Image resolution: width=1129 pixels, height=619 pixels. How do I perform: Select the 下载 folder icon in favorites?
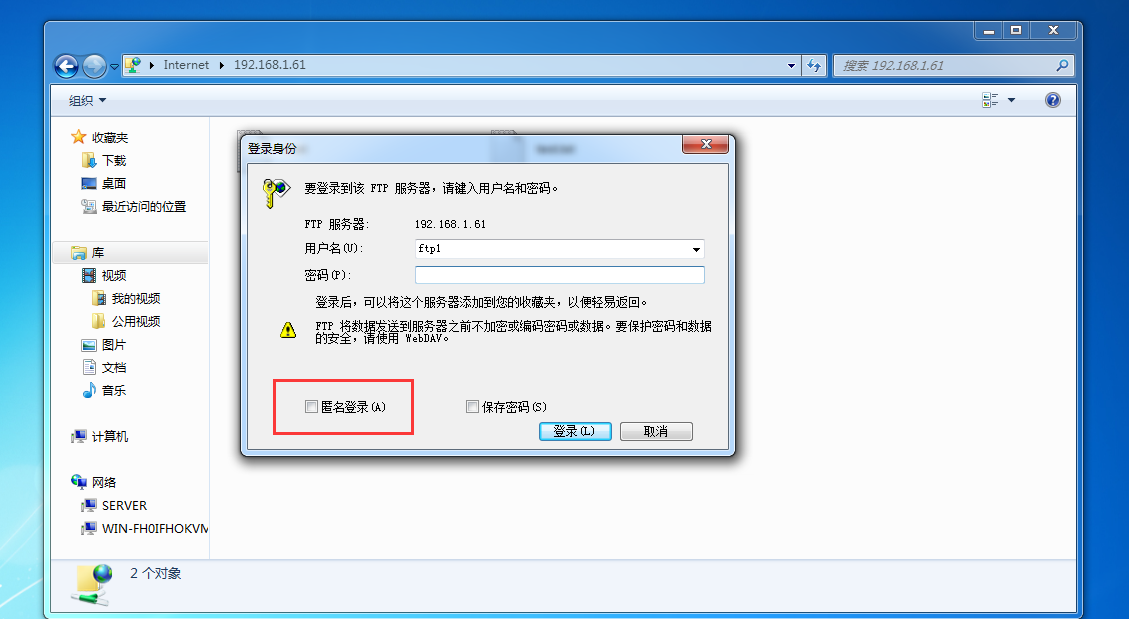coord(89,160)
